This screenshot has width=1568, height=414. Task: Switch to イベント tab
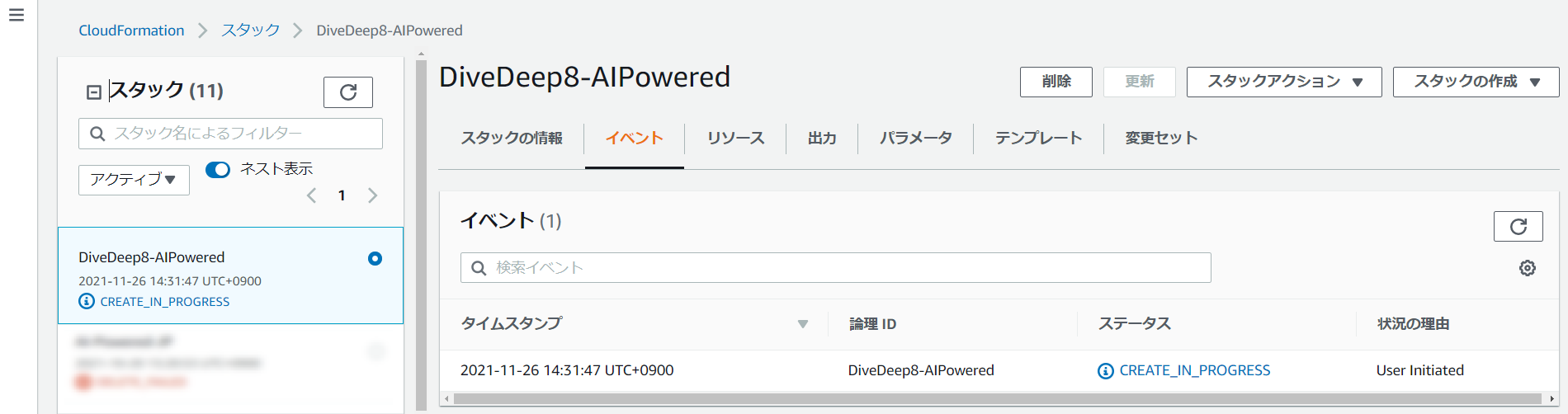tap(634, 138)
